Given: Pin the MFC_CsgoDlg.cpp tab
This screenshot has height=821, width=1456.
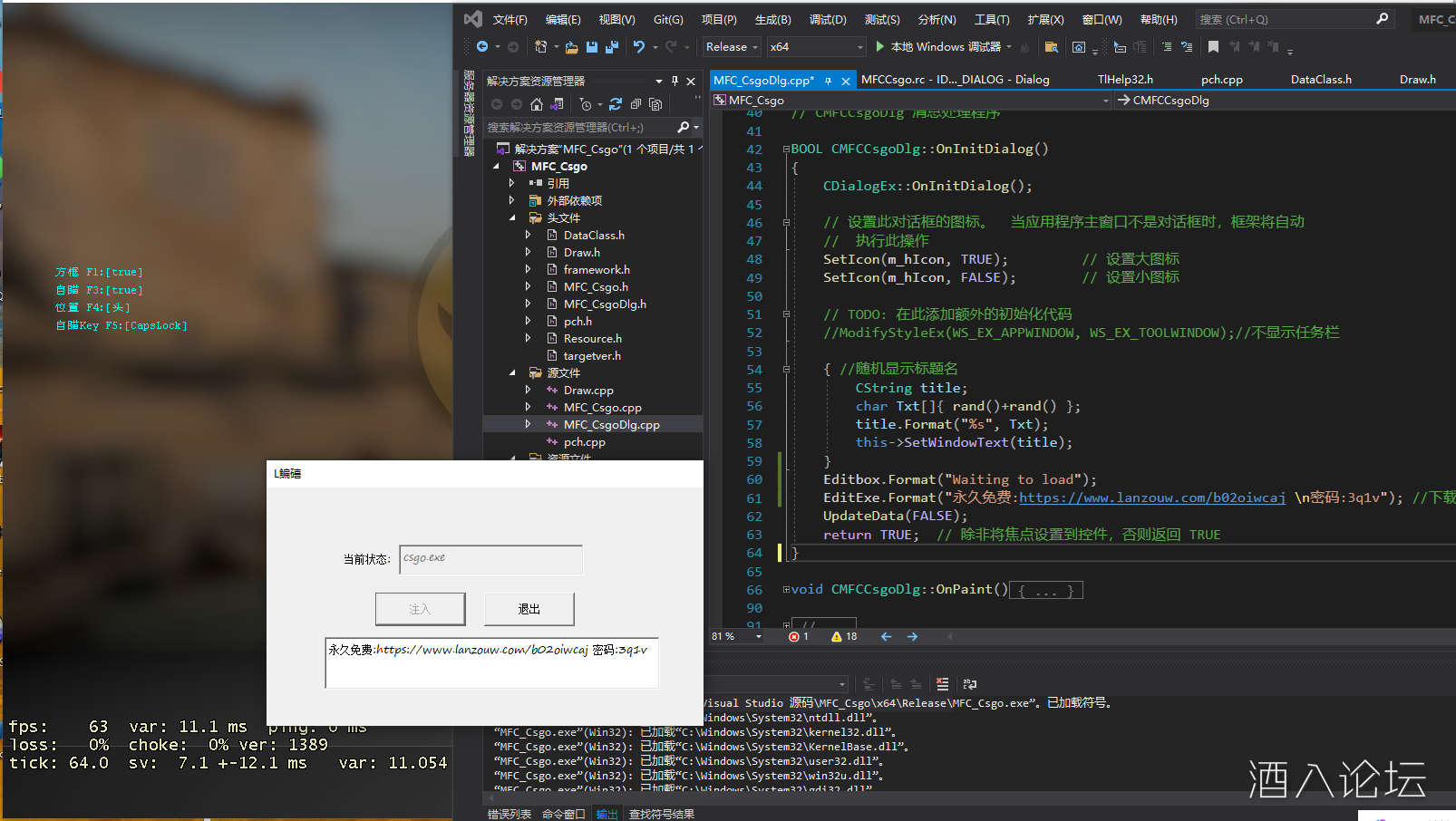Looking at the screenshot, I should click(x=828, y=81).
